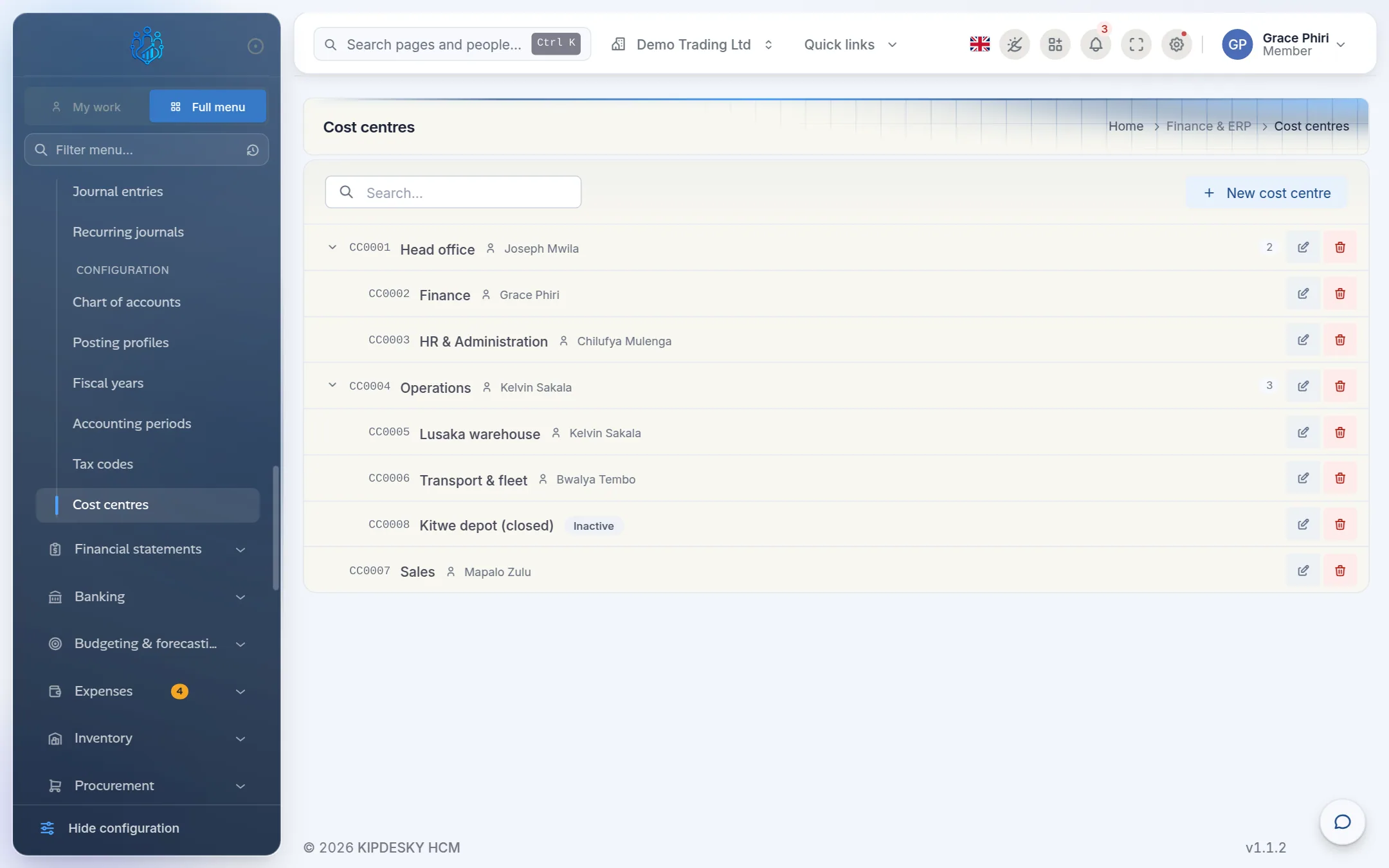Click the New cost centre button

(x=1267, y=193)
